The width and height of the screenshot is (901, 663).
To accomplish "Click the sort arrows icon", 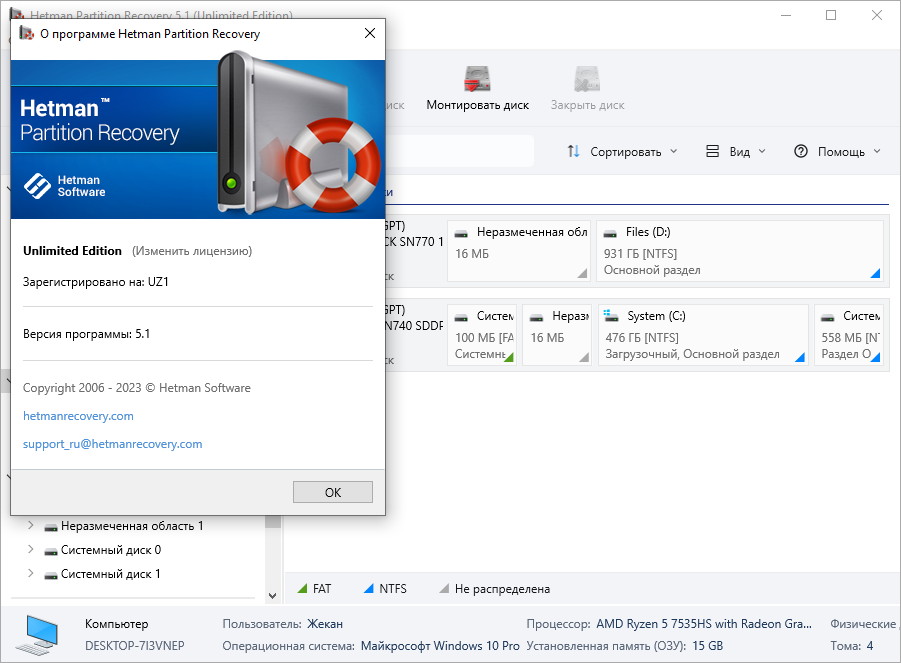I will click(573, 151).
